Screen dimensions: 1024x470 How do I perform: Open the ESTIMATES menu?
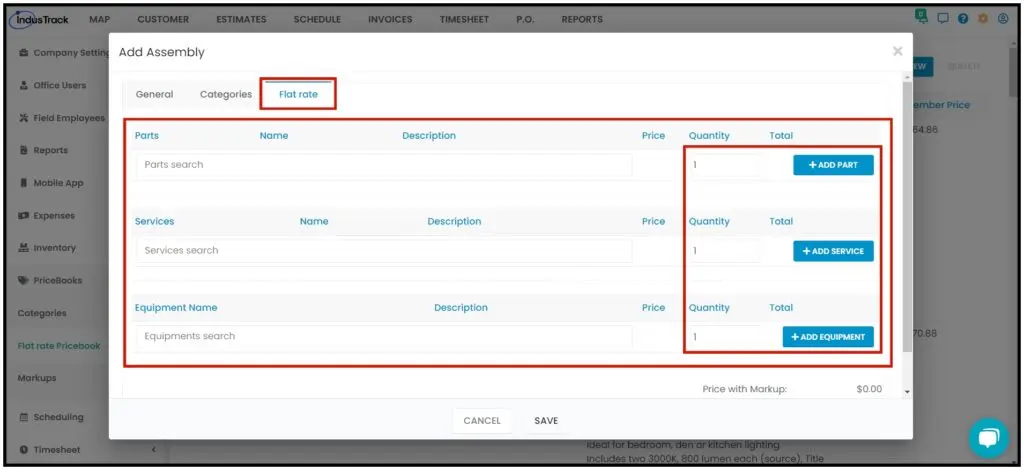coord(241,20)
